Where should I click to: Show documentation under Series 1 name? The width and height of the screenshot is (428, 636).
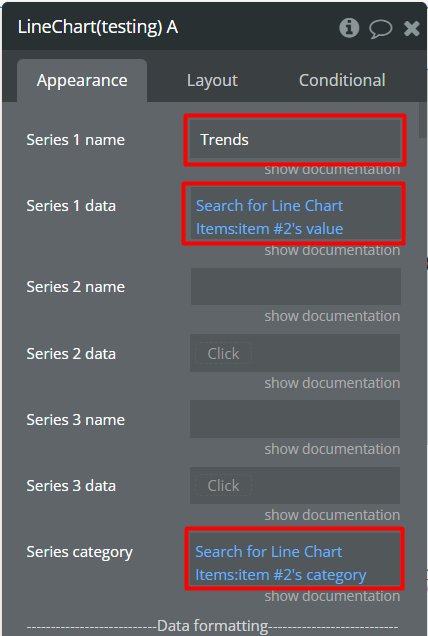click(x=332, y=169)
